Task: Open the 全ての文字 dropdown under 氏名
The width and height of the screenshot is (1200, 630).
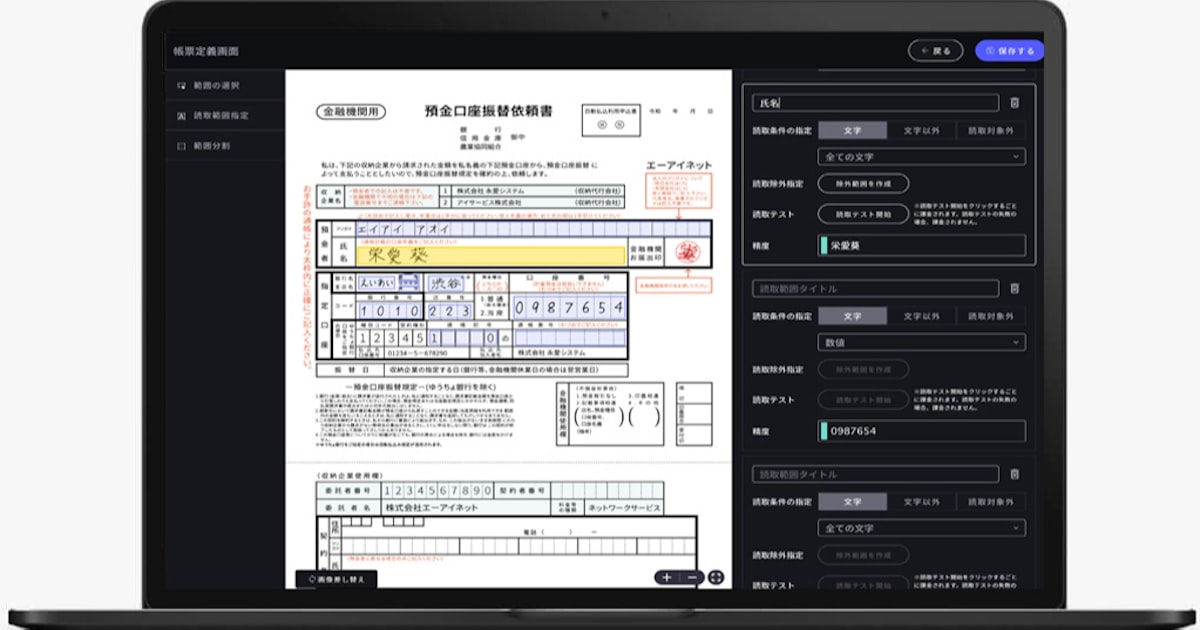Action: tap(921, 157)
